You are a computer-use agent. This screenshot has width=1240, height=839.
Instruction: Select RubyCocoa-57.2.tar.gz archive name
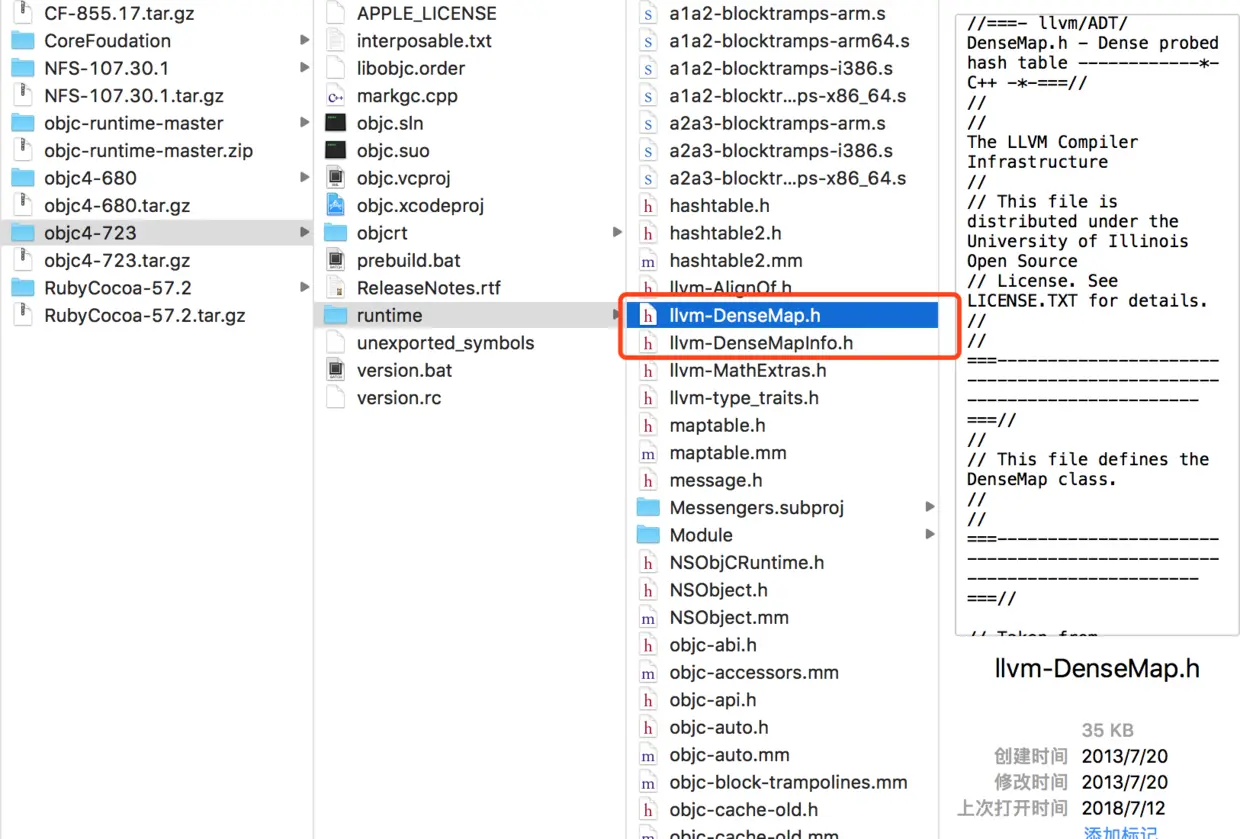145,315
